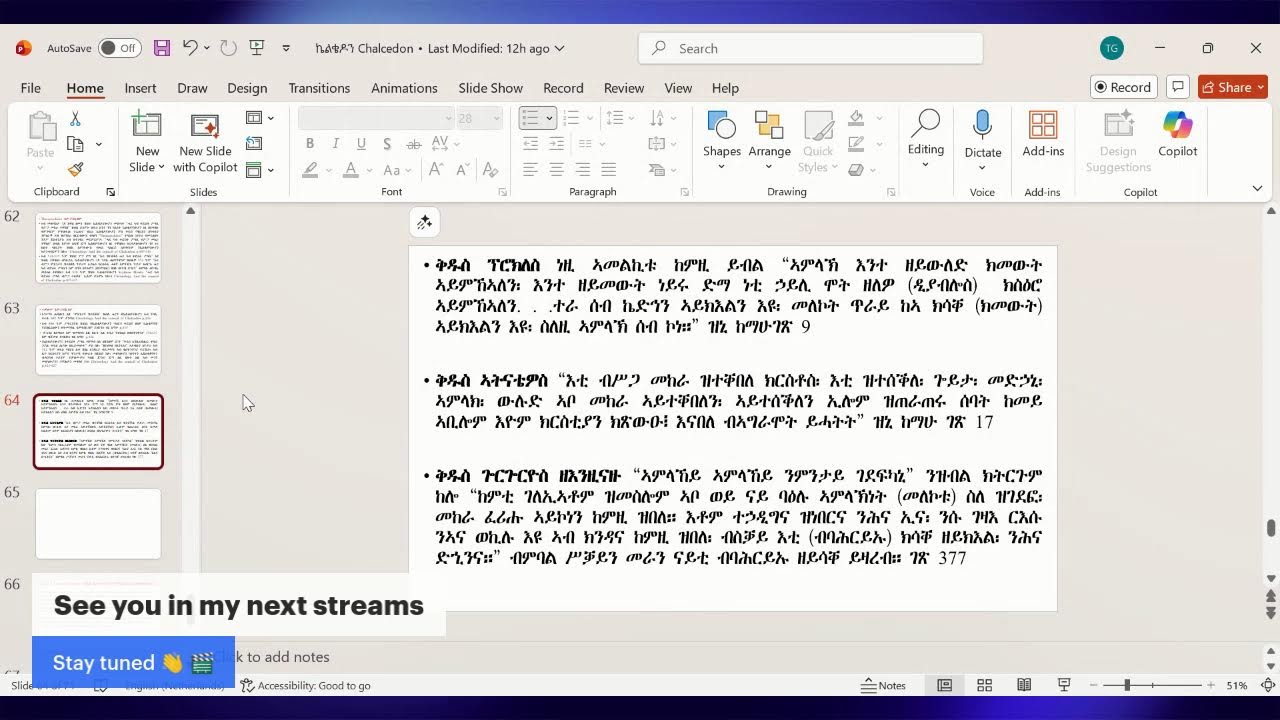Switch to the Design tab
The height and width of the screenshot is (720, 1280).
tap(247, 88)
